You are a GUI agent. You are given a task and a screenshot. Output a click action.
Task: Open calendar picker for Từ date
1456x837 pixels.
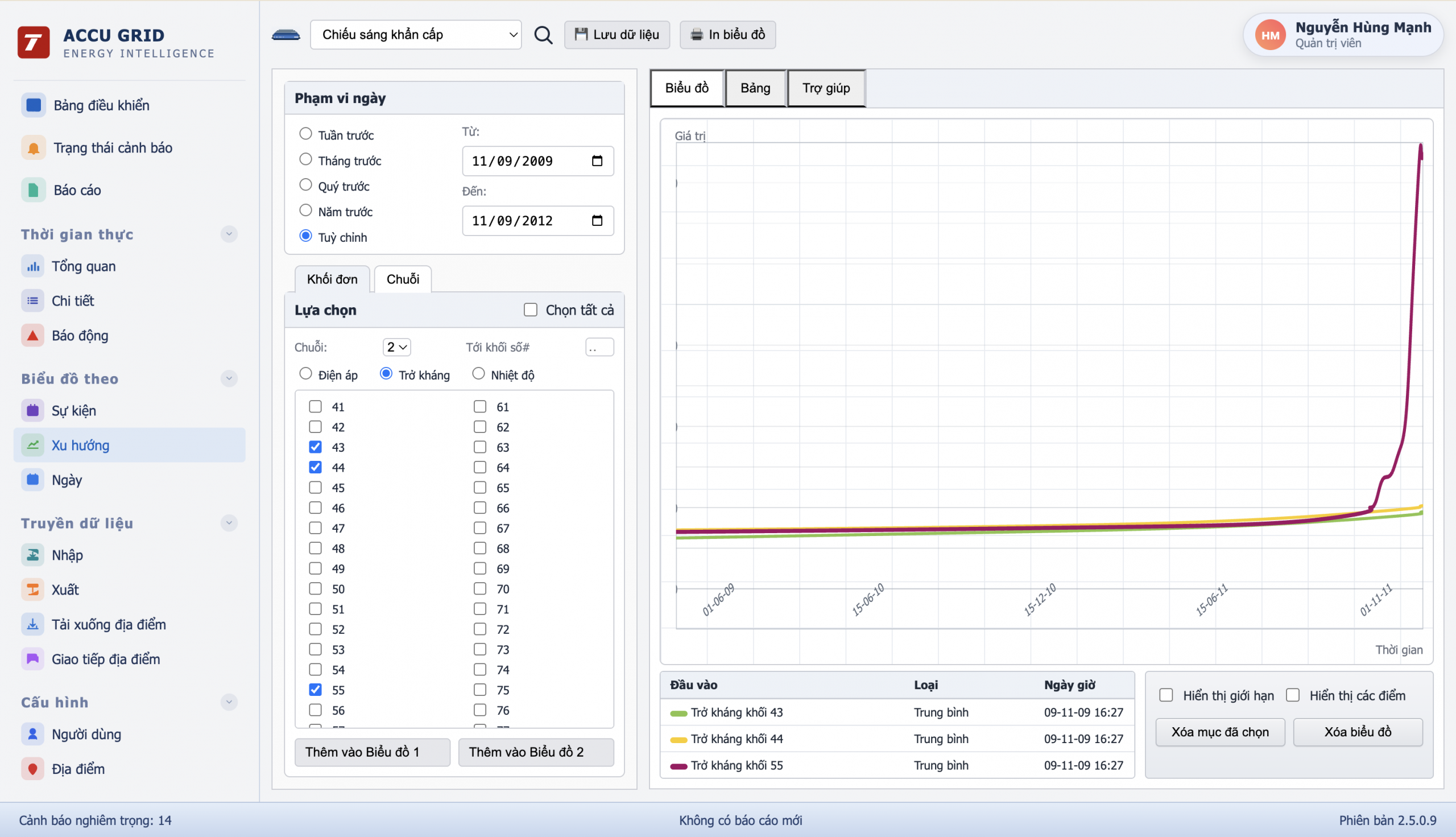tap(597, 161)
